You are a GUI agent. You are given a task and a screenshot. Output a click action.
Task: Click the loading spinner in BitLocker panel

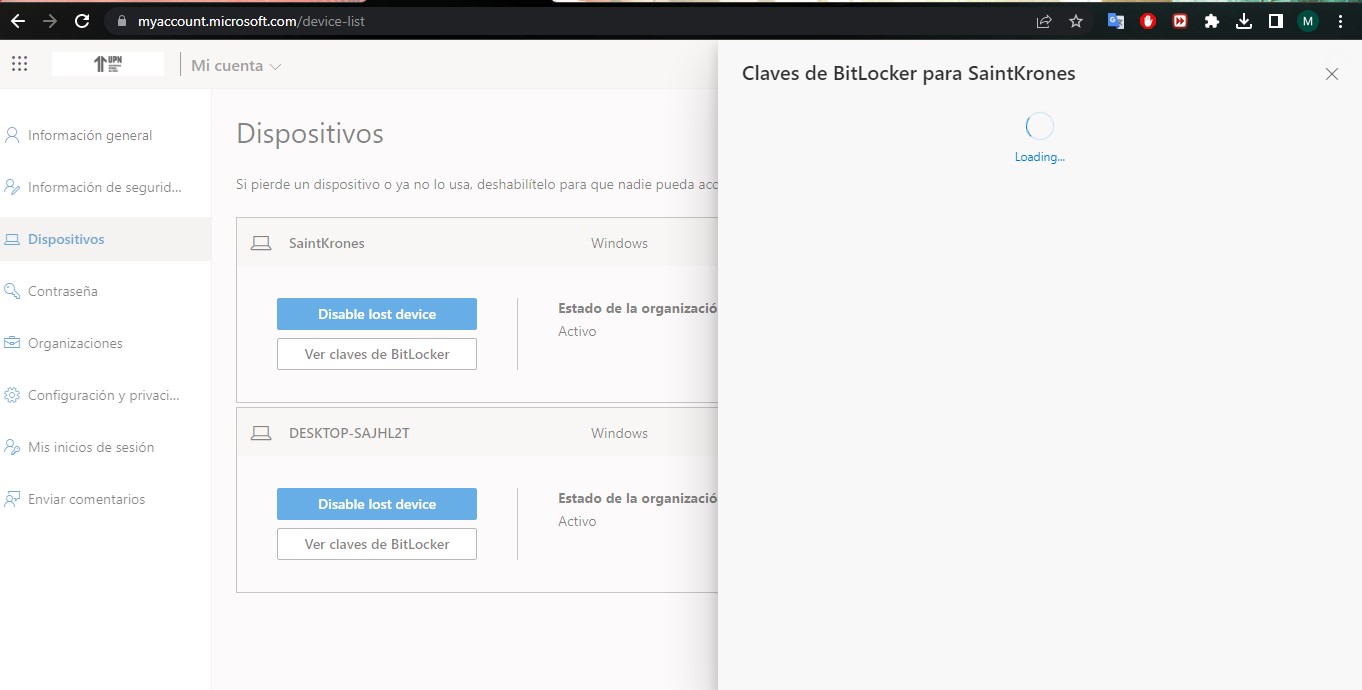(1040, 126)
